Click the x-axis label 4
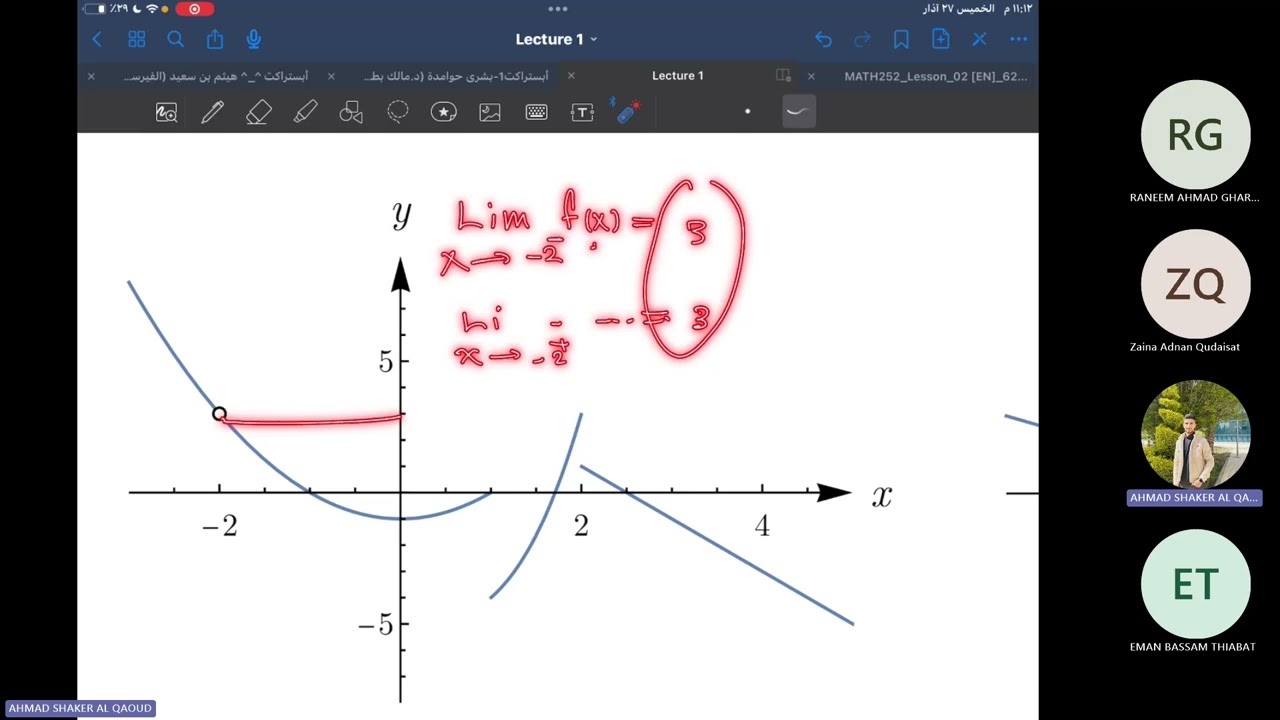Screen dimensions: 1280x720 (762, 526)
